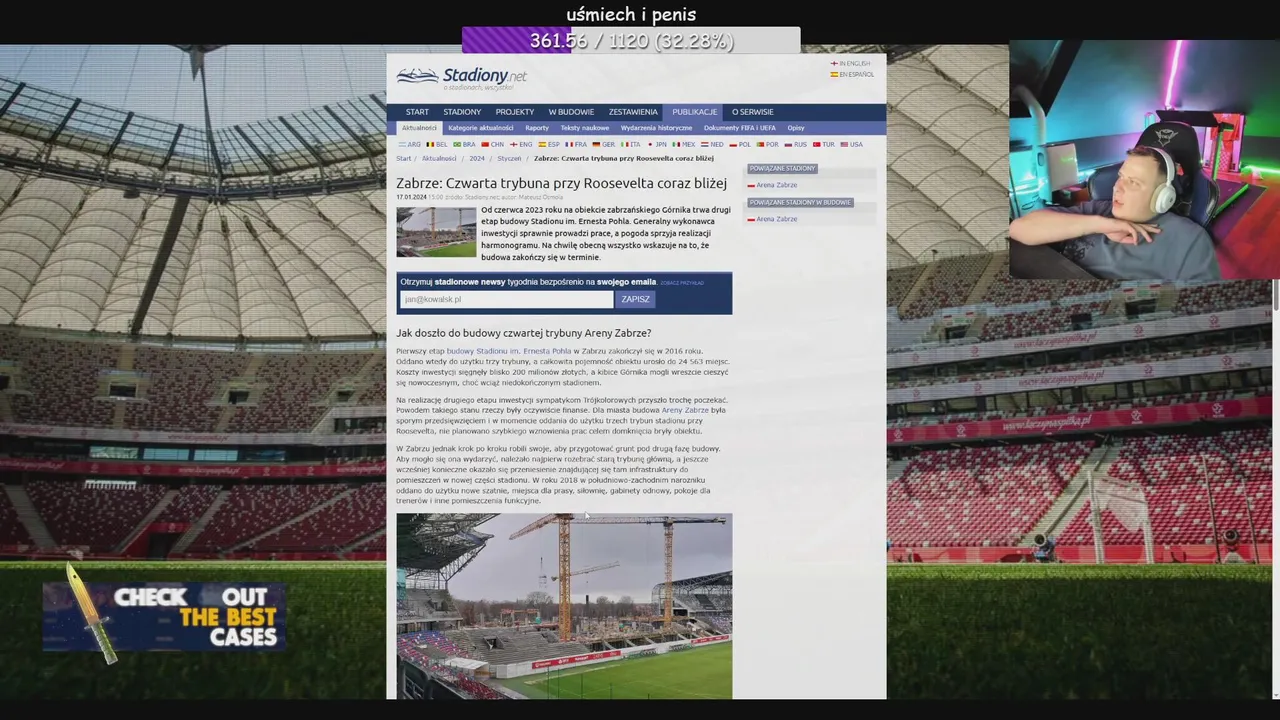Click heading 'Jak doszło do budowy czwartej trybuny'
This screenshot has width=1280, height=720.
pos(523,333)
